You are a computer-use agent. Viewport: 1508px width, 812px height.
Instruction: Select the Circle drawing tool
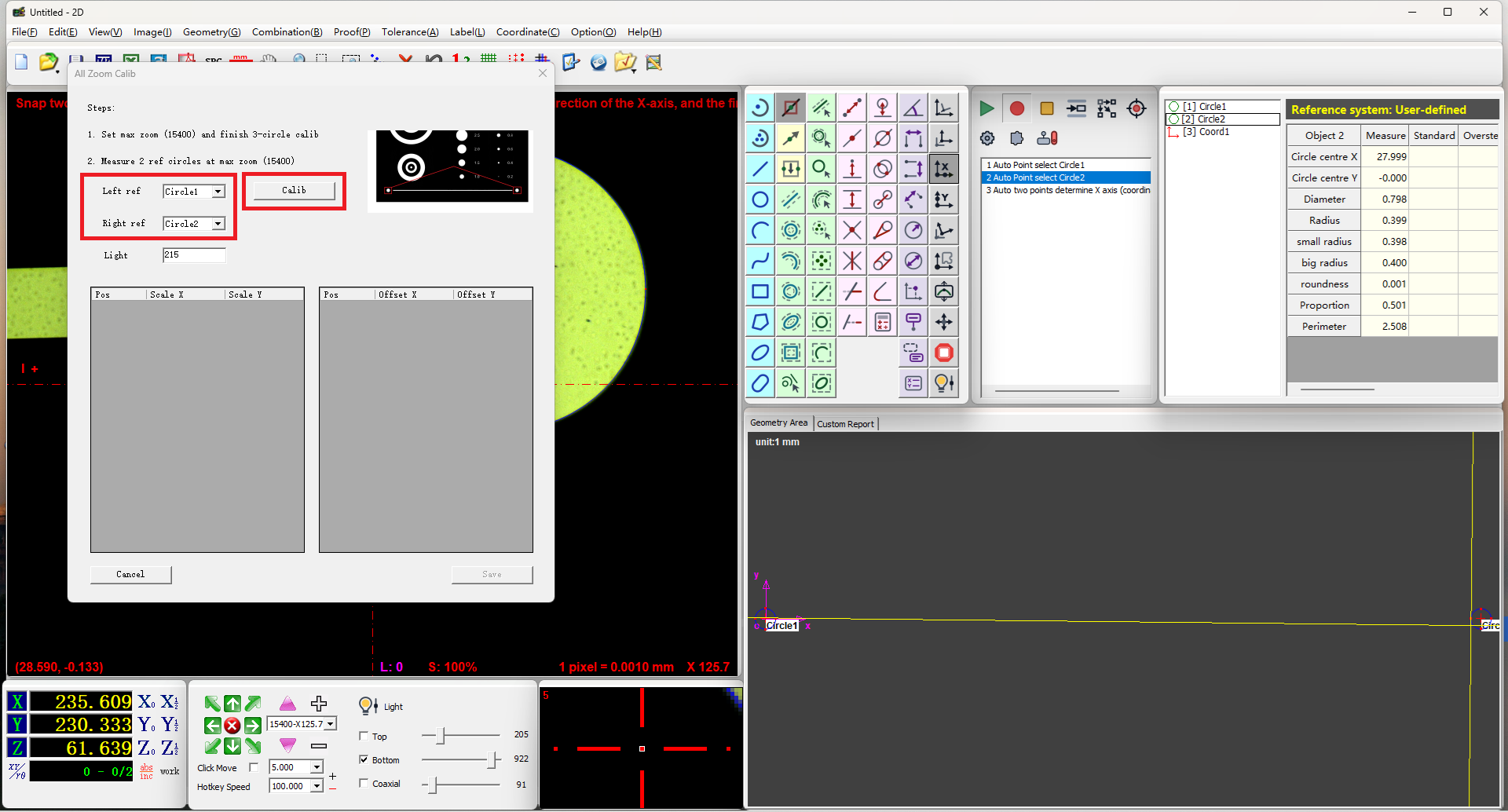760,199
